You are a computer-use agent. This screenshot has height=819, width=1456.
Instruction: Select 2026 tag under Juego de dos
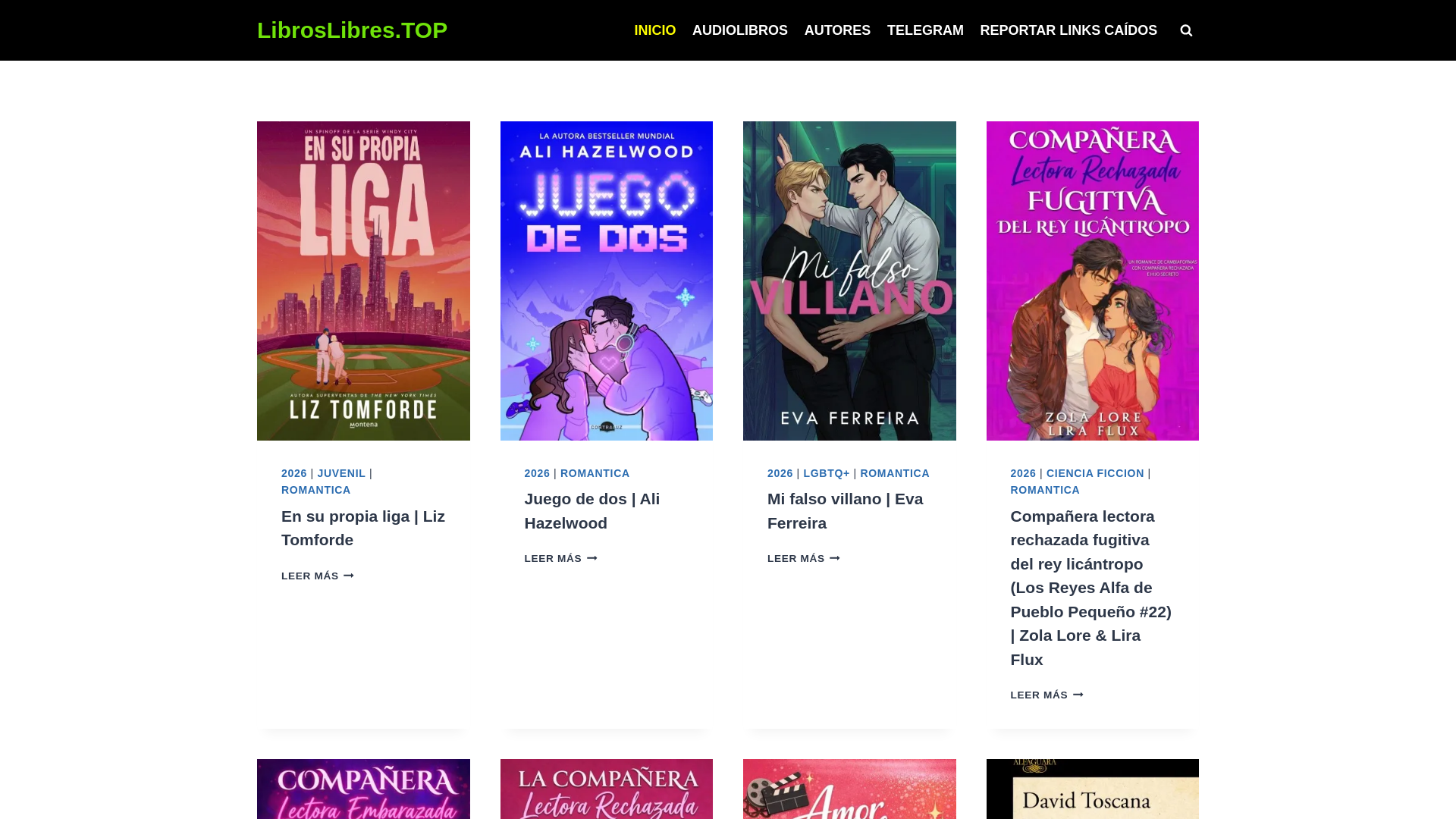click(537, 473)
